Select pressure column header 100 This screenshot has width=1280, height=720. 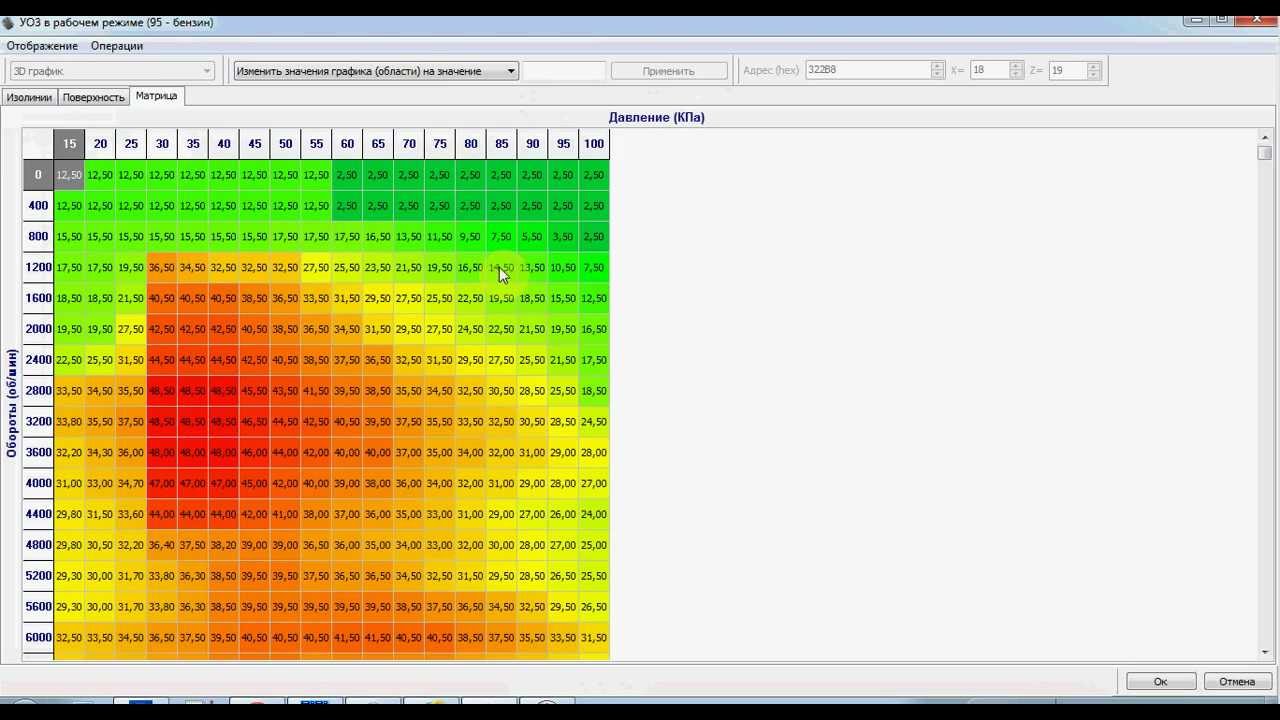click(x=594, y=144)
